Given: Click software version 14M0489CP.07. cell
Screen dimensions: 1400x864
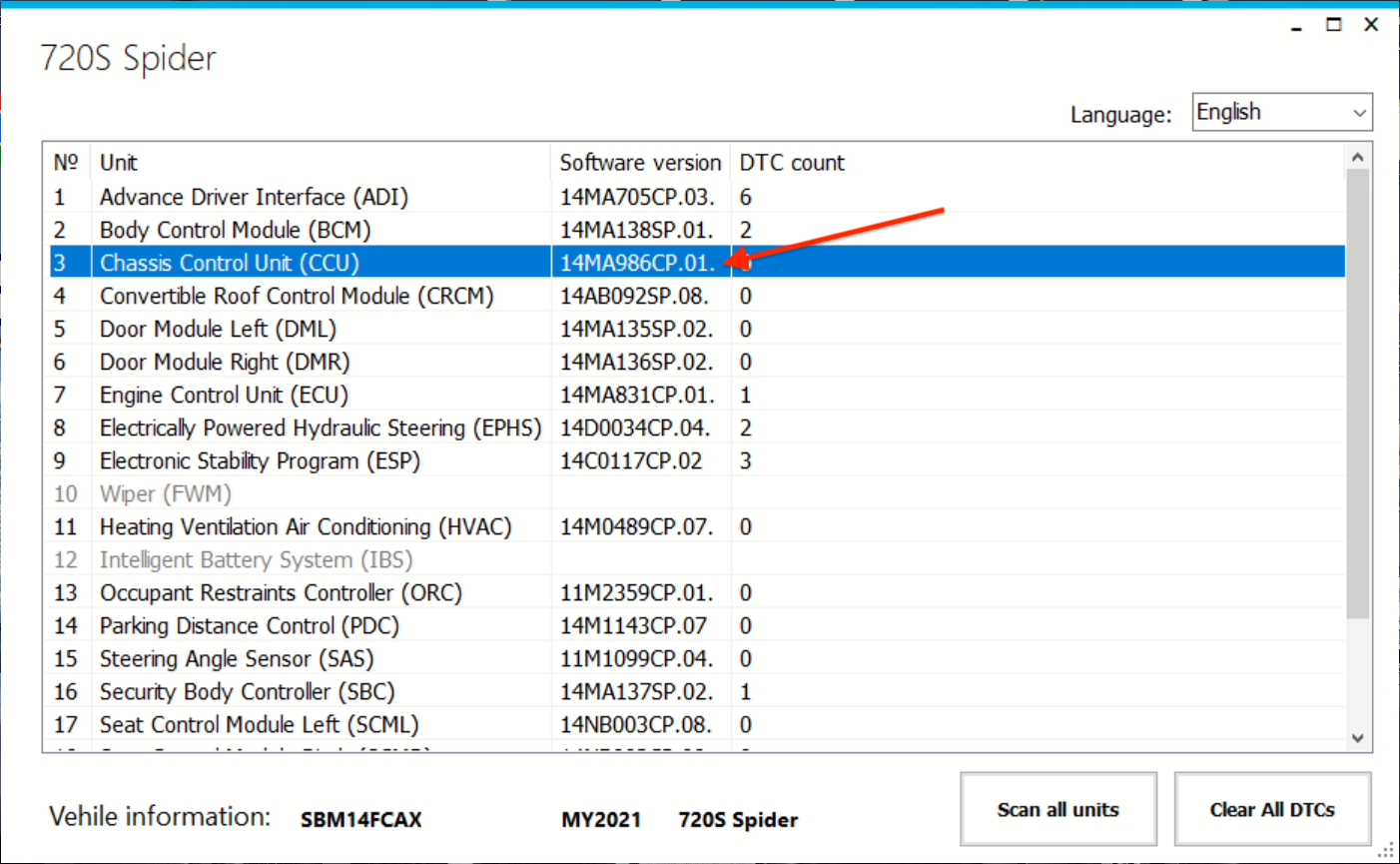Looking at the screenshot, I should point(637,526).
